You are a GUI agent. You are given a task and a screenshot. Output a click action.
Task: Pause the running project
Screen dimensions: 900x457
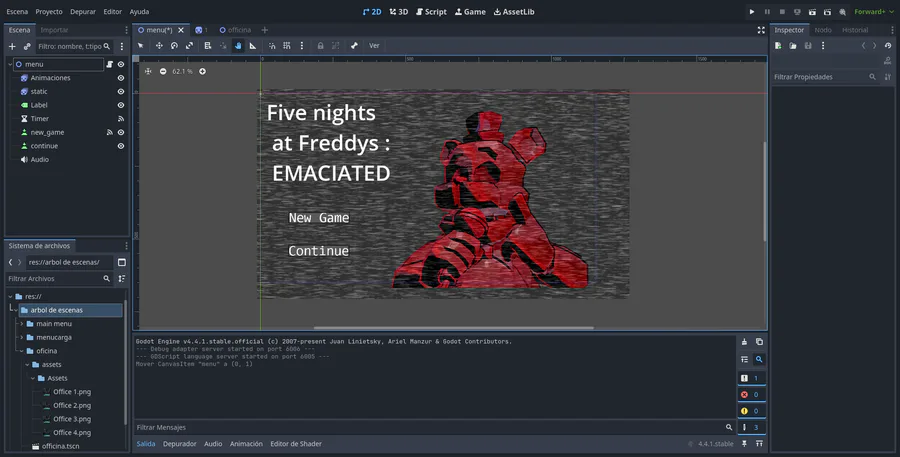(x=767, y=11)
